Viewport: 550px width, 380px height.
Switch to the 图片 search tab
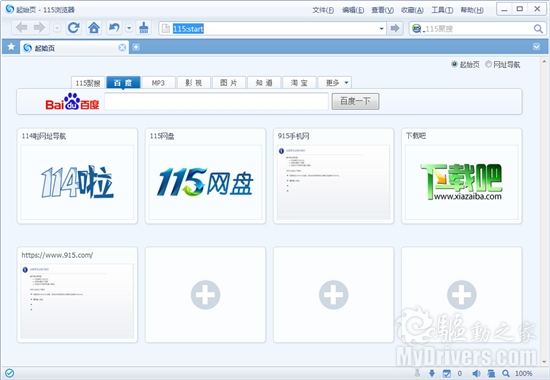tap(229, 83)
